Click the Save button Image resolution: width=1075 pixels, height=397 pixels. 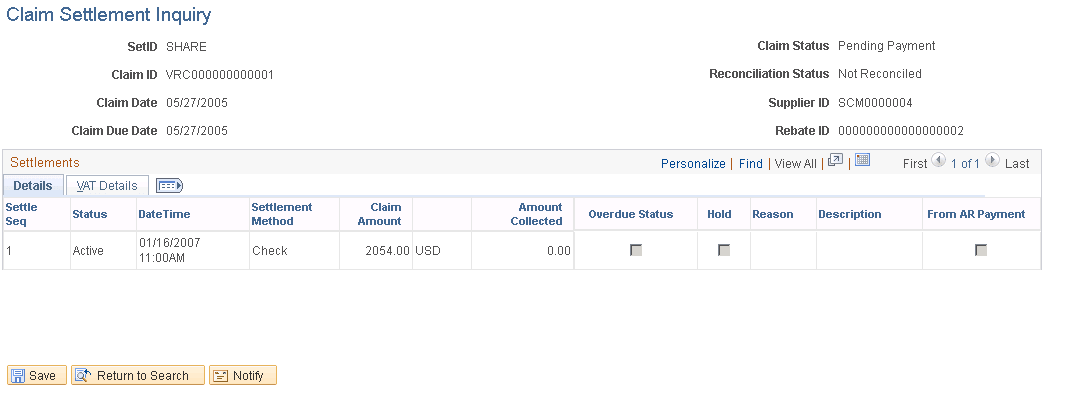37,376
